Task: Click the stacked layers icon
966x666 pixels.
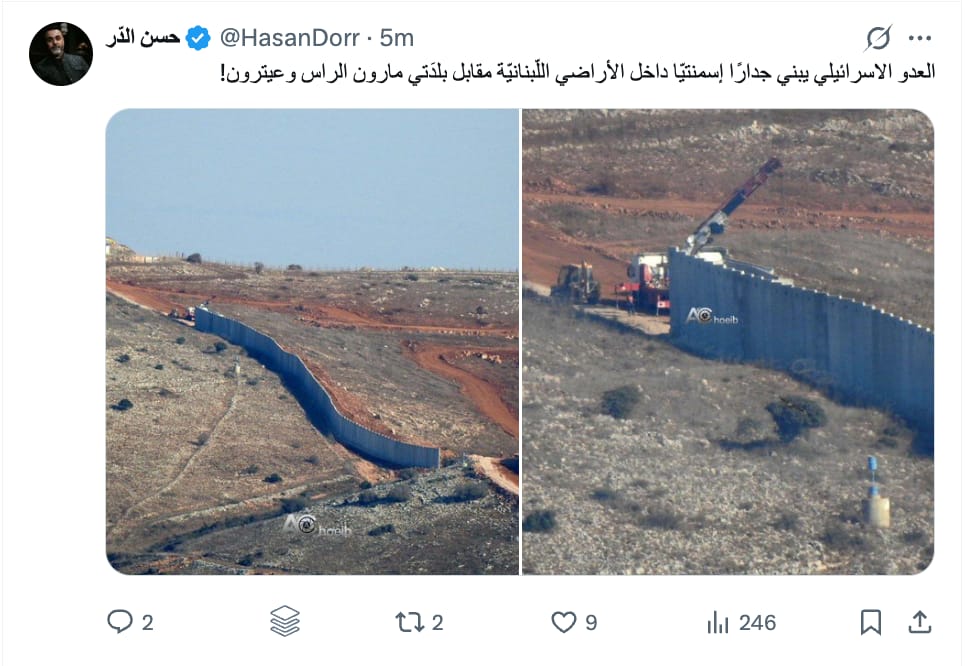Action: click(285, 621)
